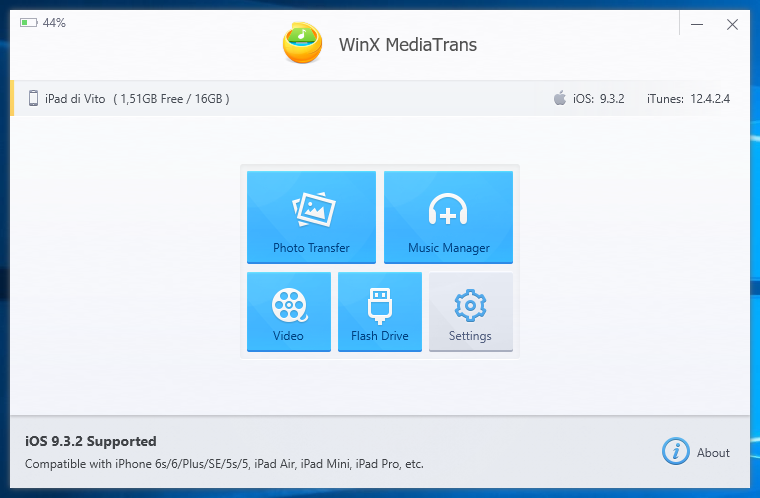The image size is (760, 498).
Task: Click the 'iTunes: 12.4.2.4' version text
Action: 688,99
